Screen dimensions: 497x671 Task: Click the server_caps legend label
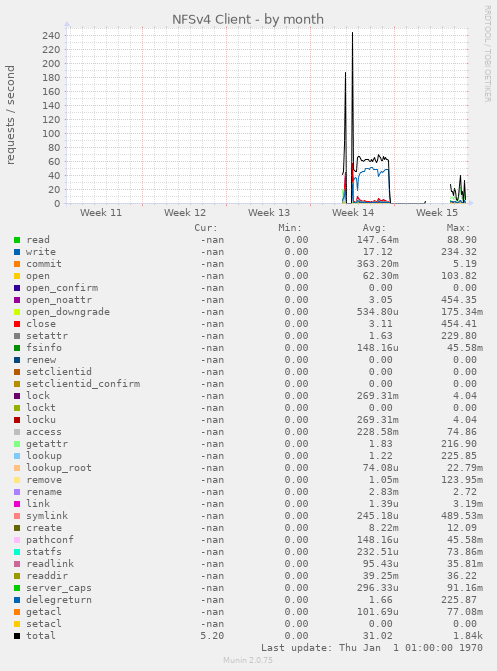point(59,588)
